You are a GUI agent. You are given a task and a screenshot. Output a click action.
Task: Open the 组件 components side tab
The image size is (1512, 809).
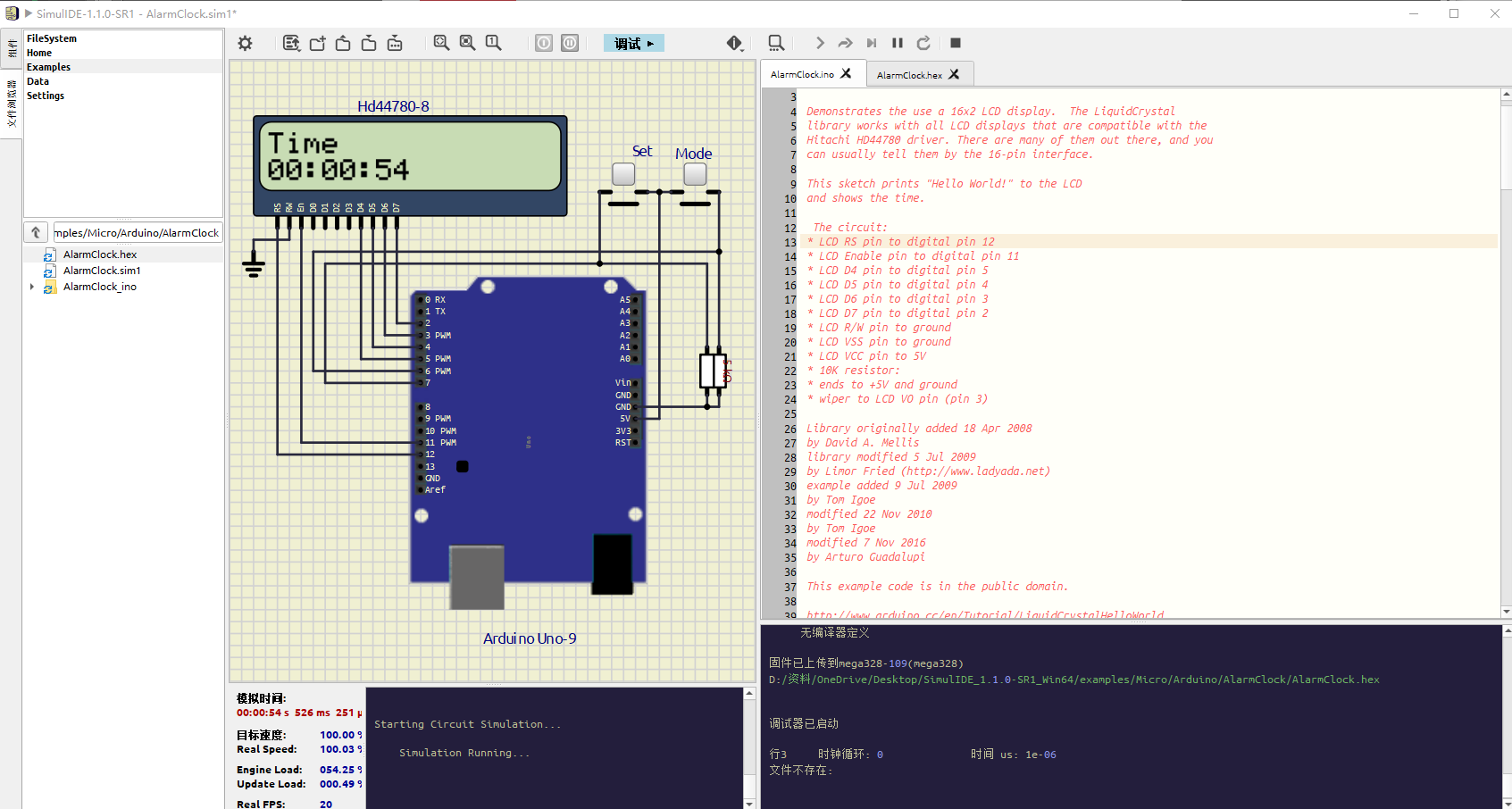coord(12,48)
